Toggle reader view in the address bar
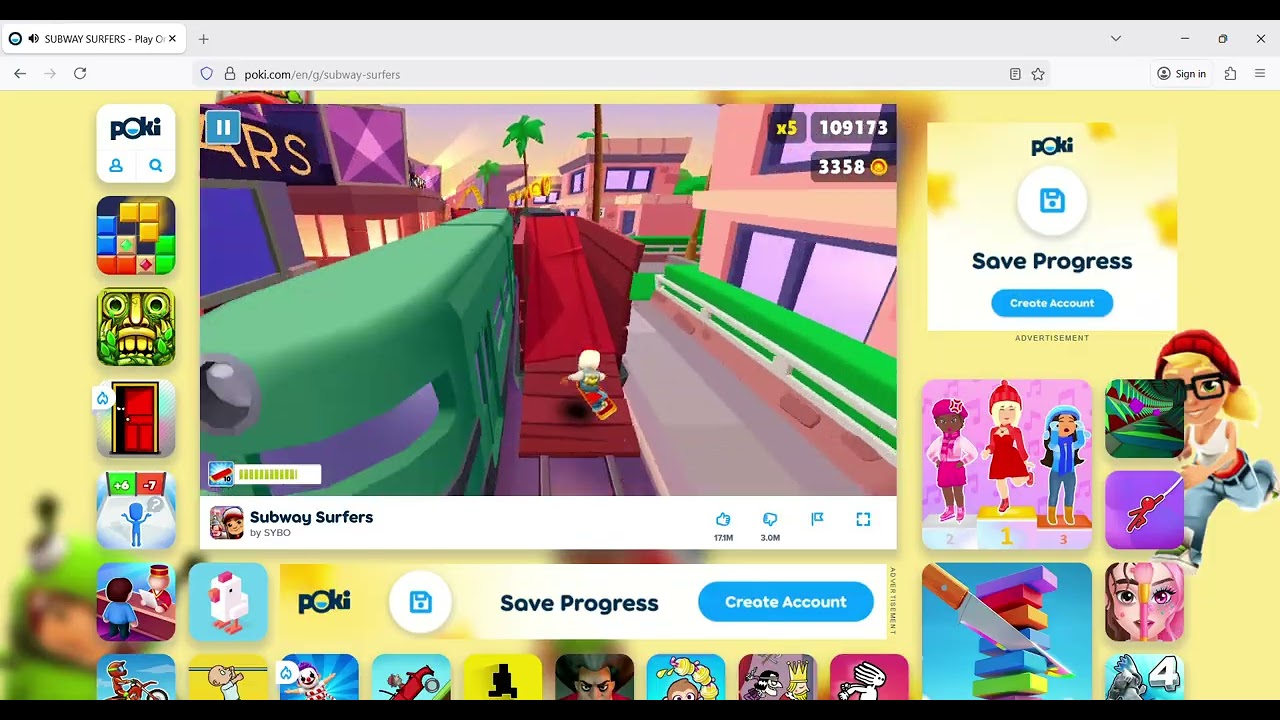Viewport: 1280px width, 720px height. click(1015, 74)
